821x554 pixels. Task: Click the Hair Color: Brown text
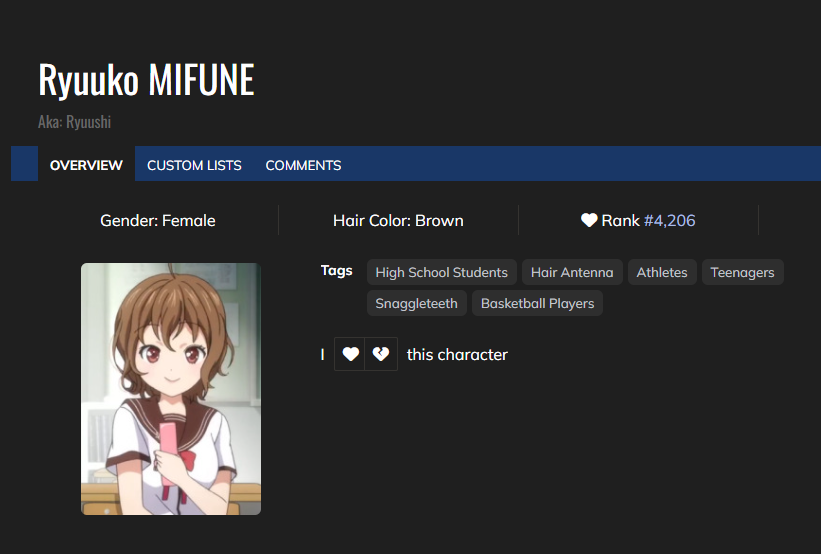coord(398,220)
